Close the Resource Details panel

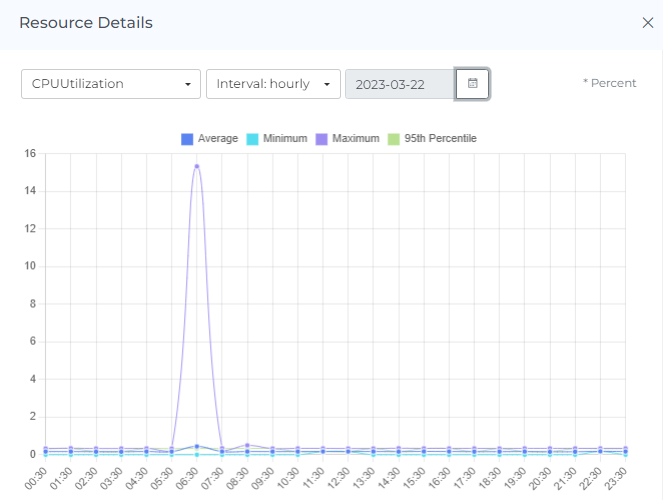coord(647,23)
